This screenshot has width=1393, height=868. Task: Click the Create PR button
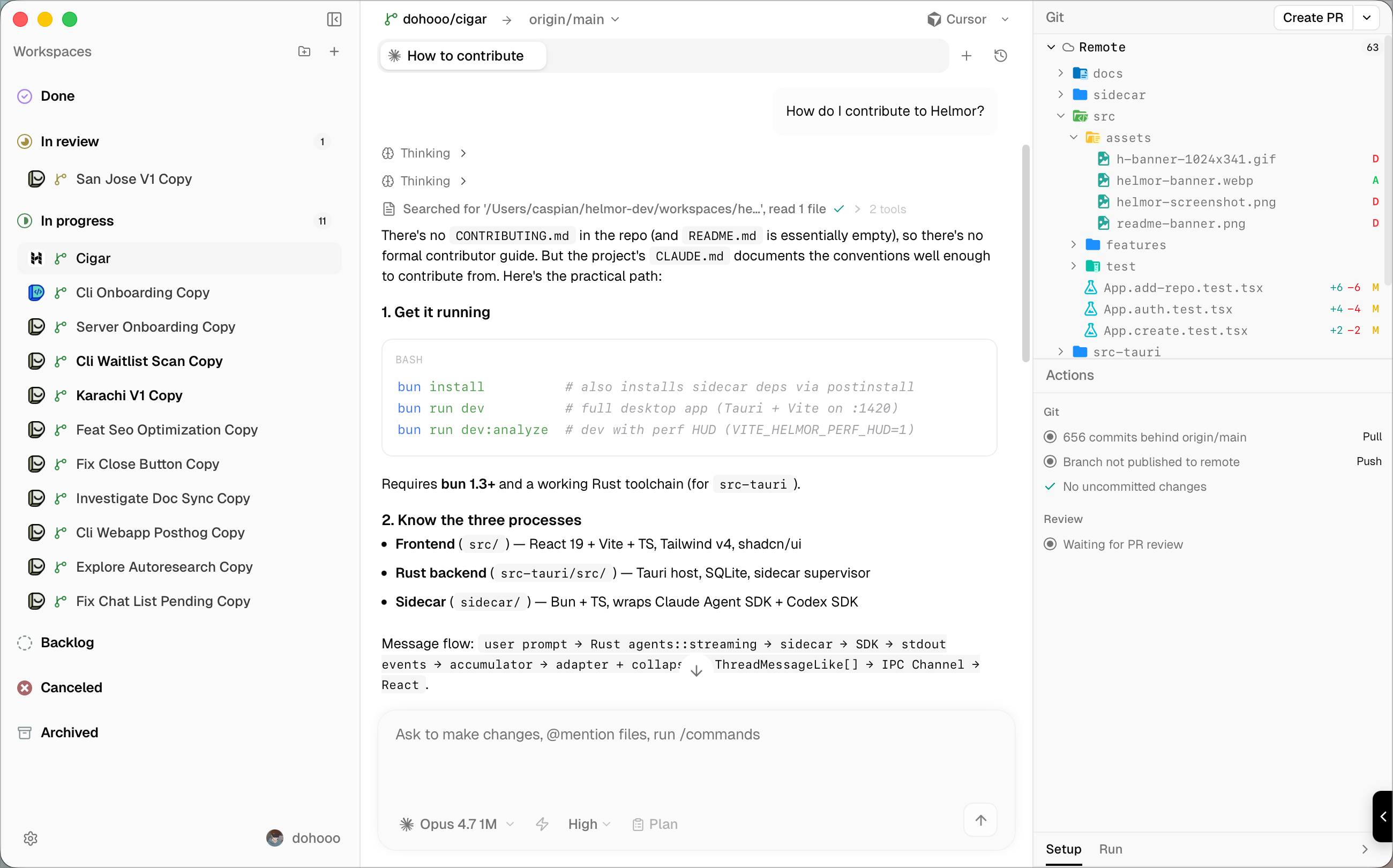pos(1312,18)
